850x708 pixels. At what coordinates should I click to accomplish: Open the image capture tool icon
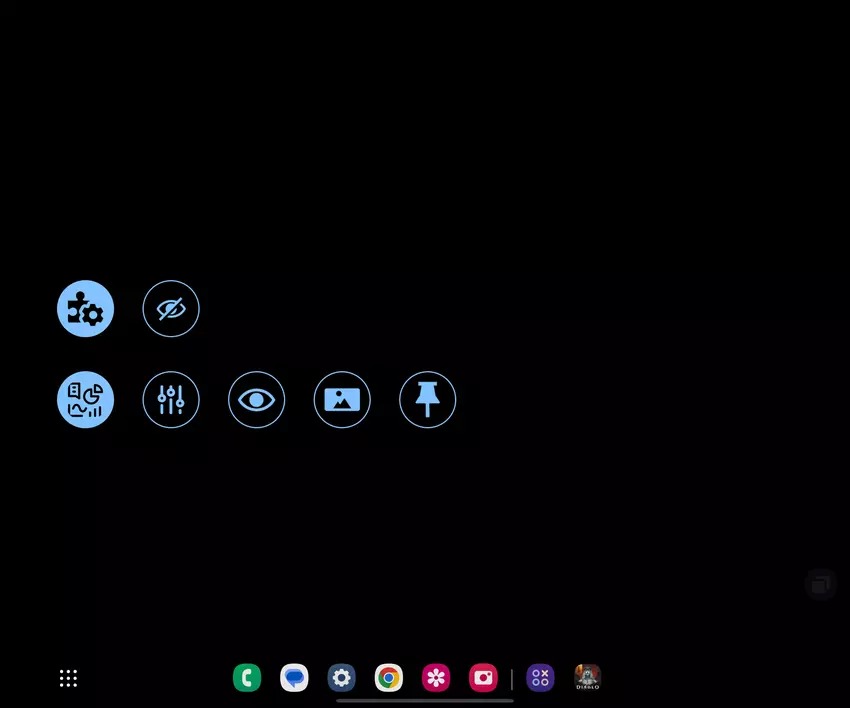(x=342, y=400)
